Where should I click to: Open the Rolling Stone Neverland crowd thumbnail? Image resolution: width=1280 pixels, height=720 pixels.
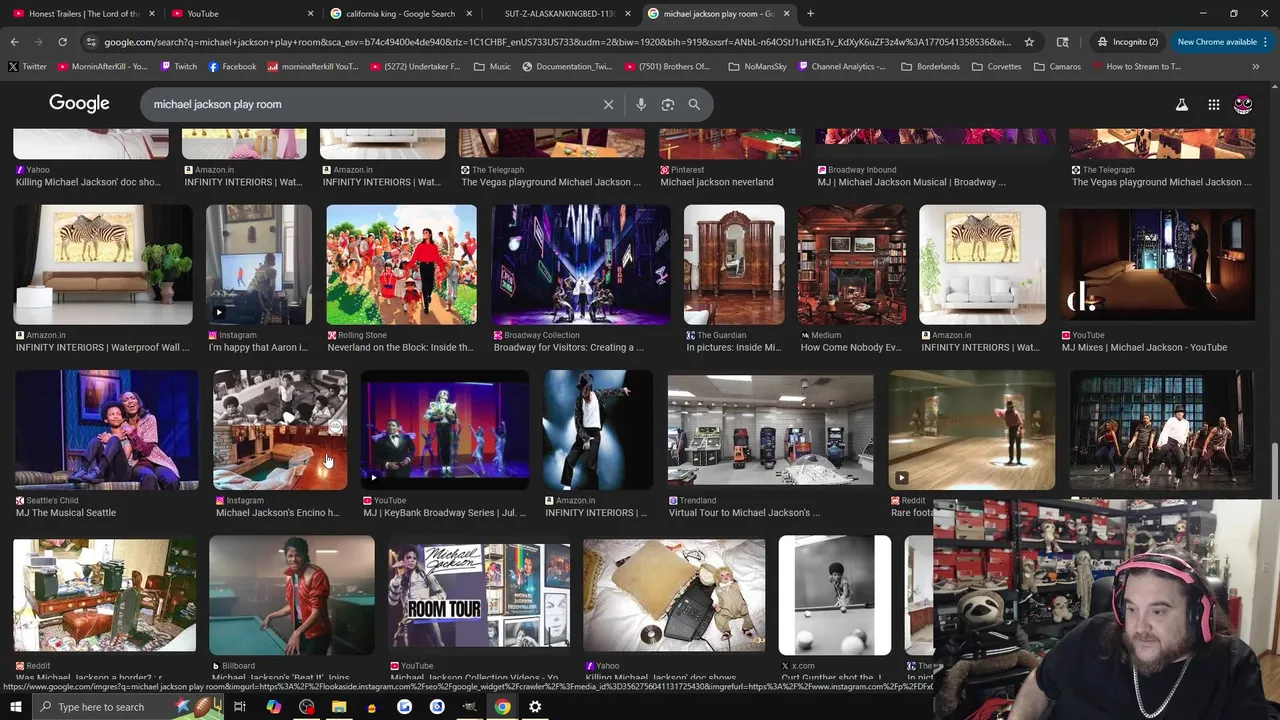pos(401,264)
